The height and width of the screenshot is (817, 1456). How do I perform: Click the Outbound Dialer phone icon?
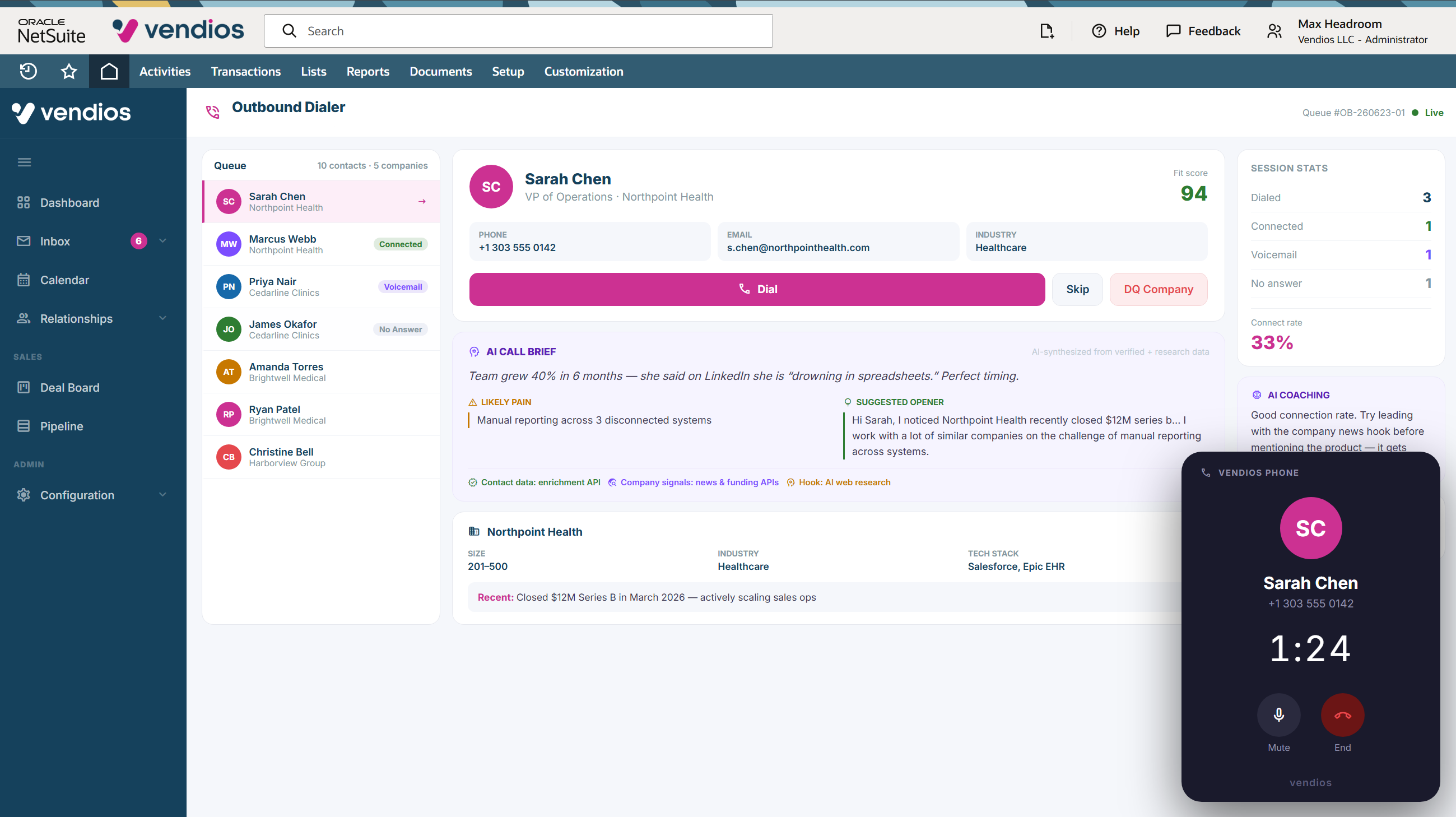(x=212, y=112)
